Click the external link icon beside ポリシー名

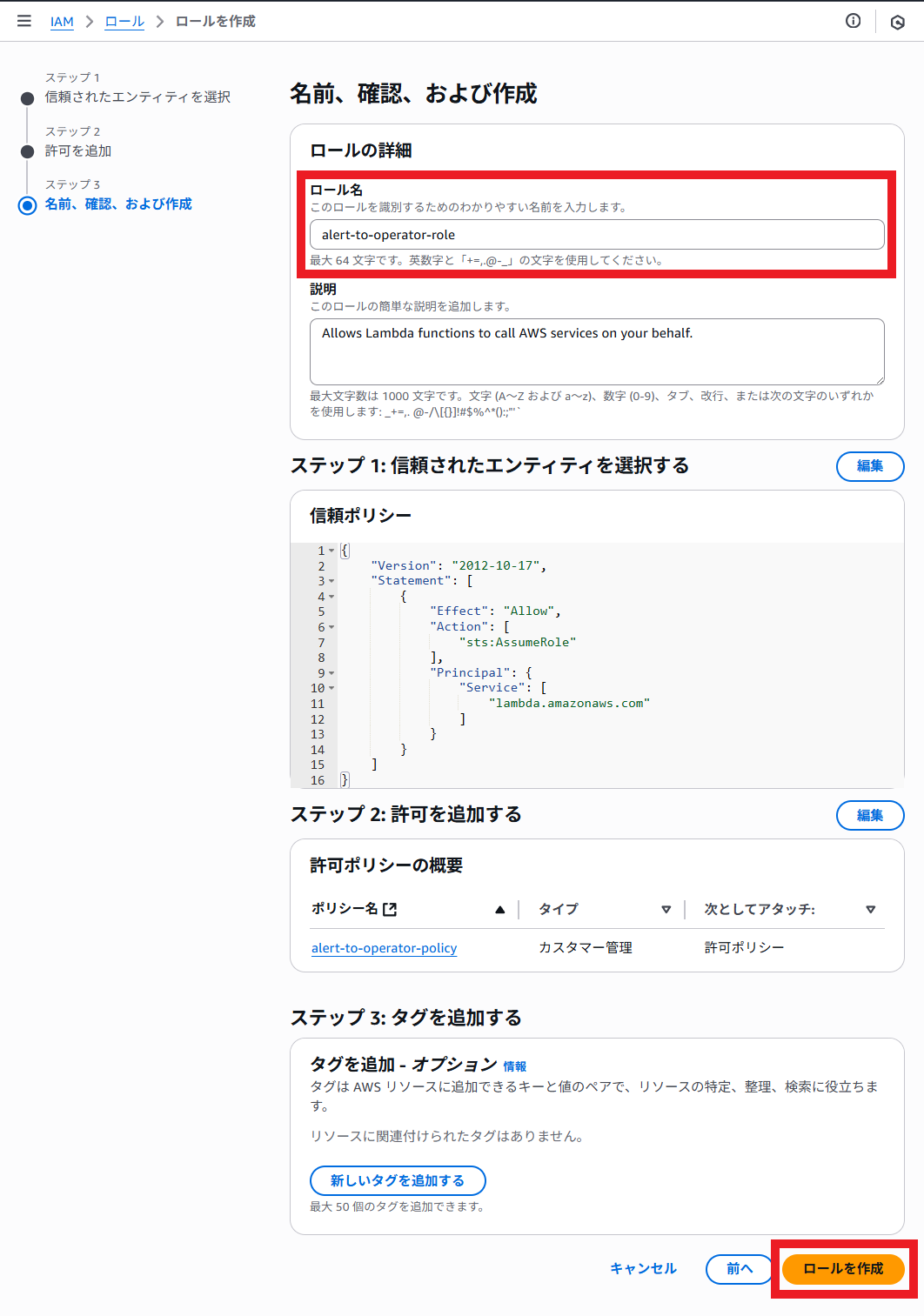(x=390, y=909)
